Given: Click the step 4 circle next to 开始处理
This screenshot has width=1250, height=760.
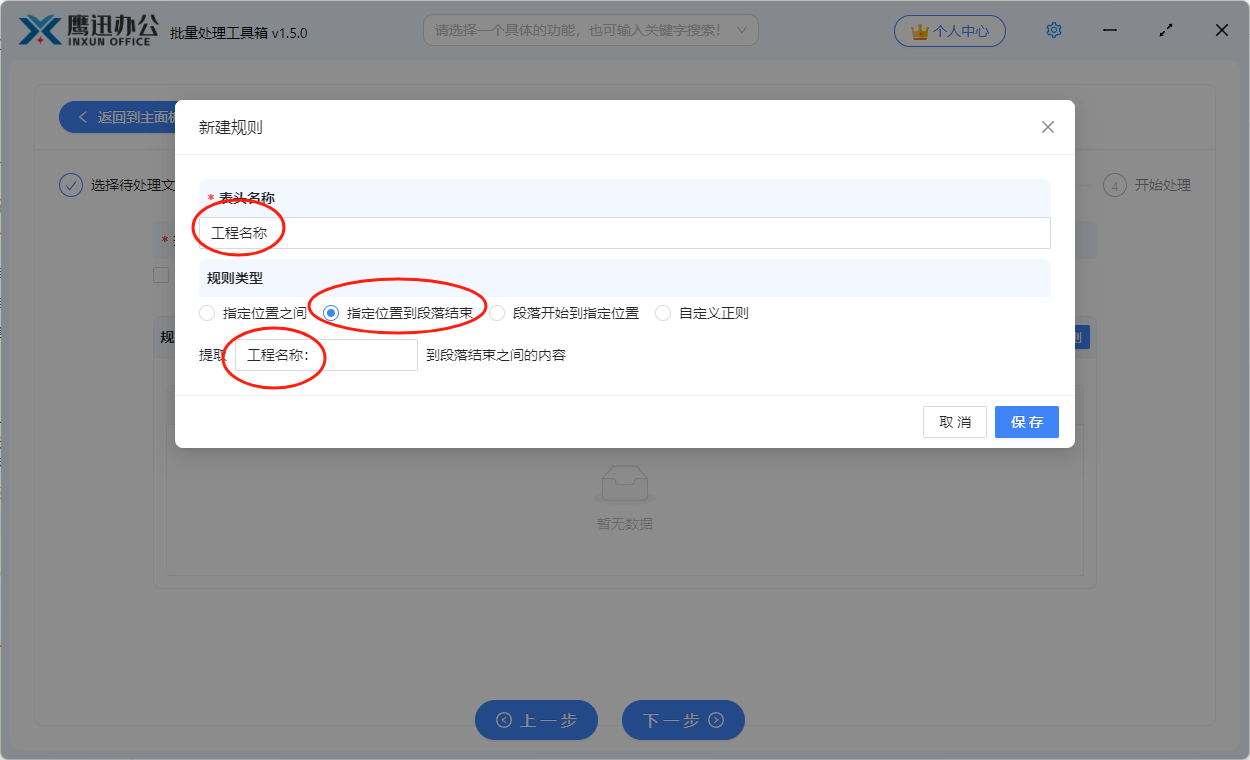Looking at the screenshot, I should click(x=1114, y=185).
